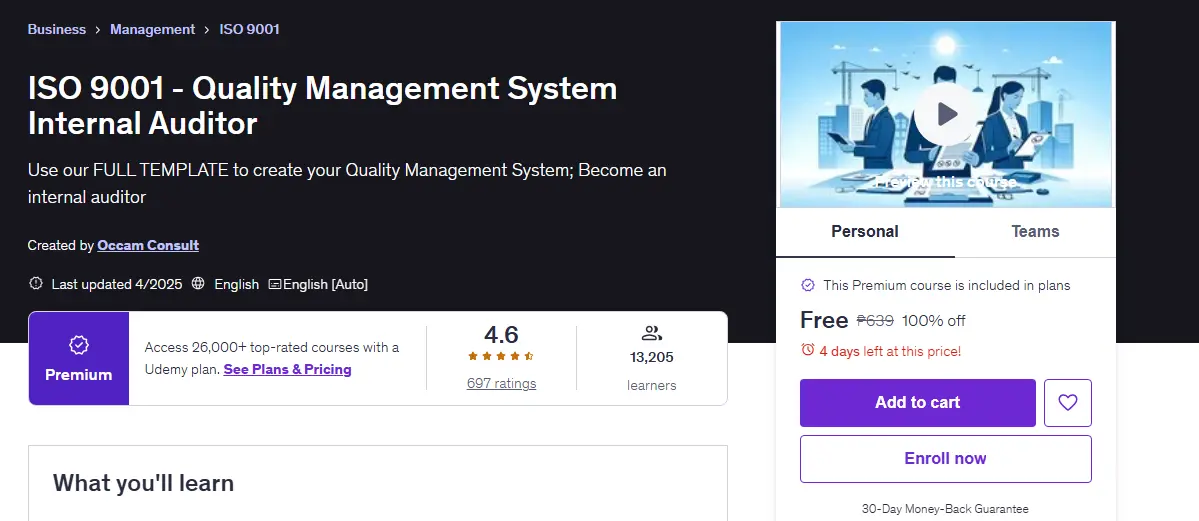The width and height of the screenshot is (1199, 521).
Task: Open the 697 ratings link
Action: pos(502,383)
